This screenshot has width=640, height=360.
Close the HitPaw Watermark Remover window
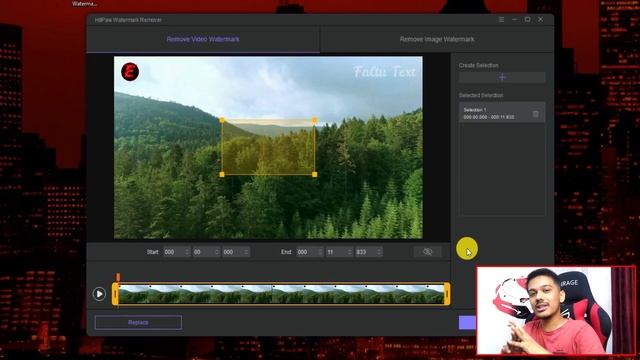coord(540,20)
